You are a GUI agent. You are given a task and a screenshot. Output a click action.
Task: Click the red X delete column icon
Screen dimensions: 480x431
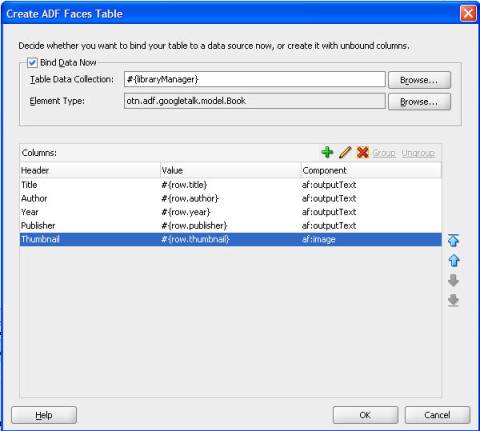pyautogui.click(x=362, y=152)
